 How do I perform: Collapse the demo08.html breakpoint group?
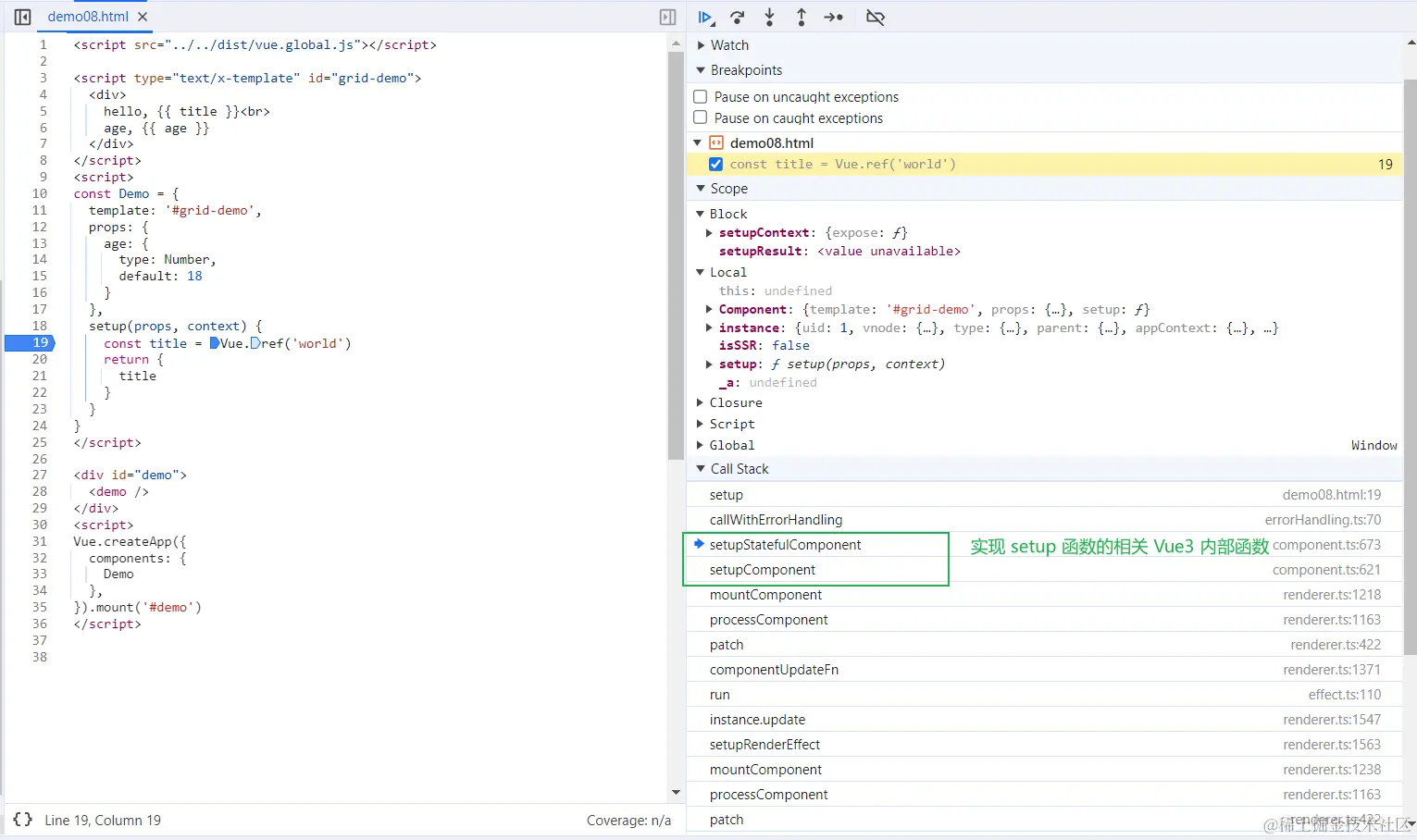point(698,142)
